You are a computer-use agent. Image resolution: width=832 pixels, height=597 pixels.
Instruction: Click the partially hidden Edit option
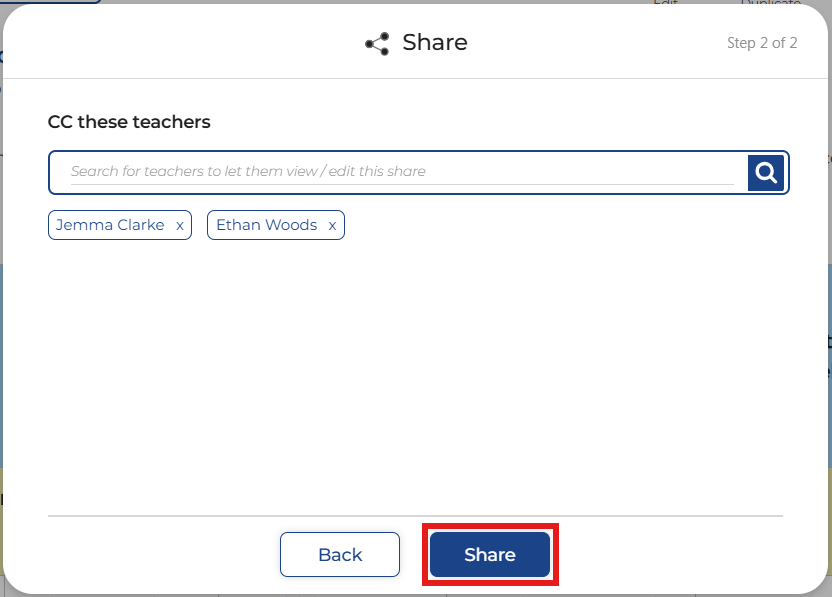tap(666, 3)
